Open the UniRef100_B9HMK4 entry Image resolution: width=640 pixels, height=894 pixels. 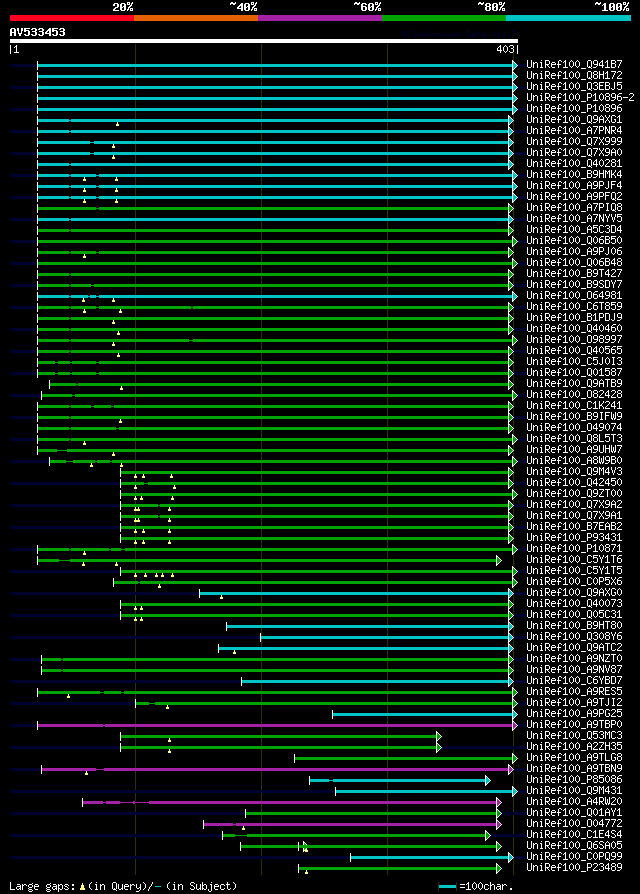click(x=574, y=174)
